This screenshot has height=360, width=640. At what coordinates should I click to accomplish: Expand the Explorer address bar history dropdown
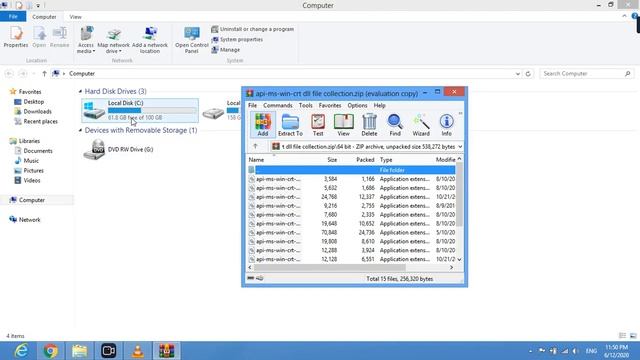[518, 74]
